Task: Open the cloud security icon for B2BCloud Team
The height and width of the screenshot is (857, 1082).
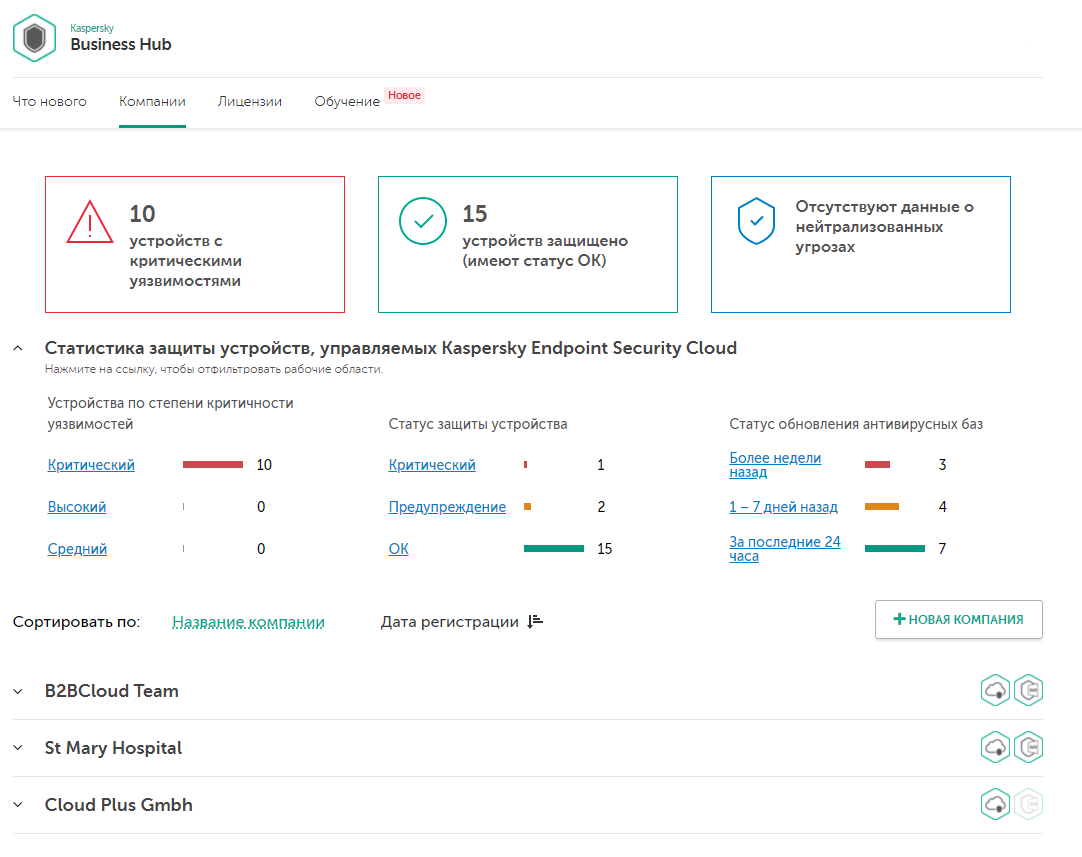Action: [x=995, y=690]
